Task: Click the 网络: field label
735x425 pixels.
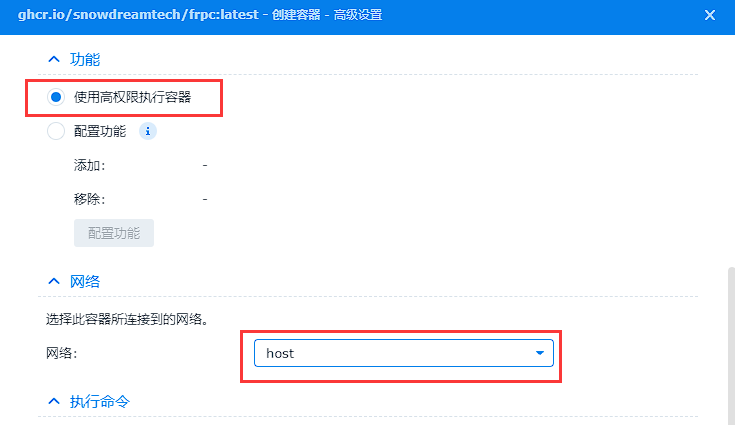Action: [x=62, y=353]
